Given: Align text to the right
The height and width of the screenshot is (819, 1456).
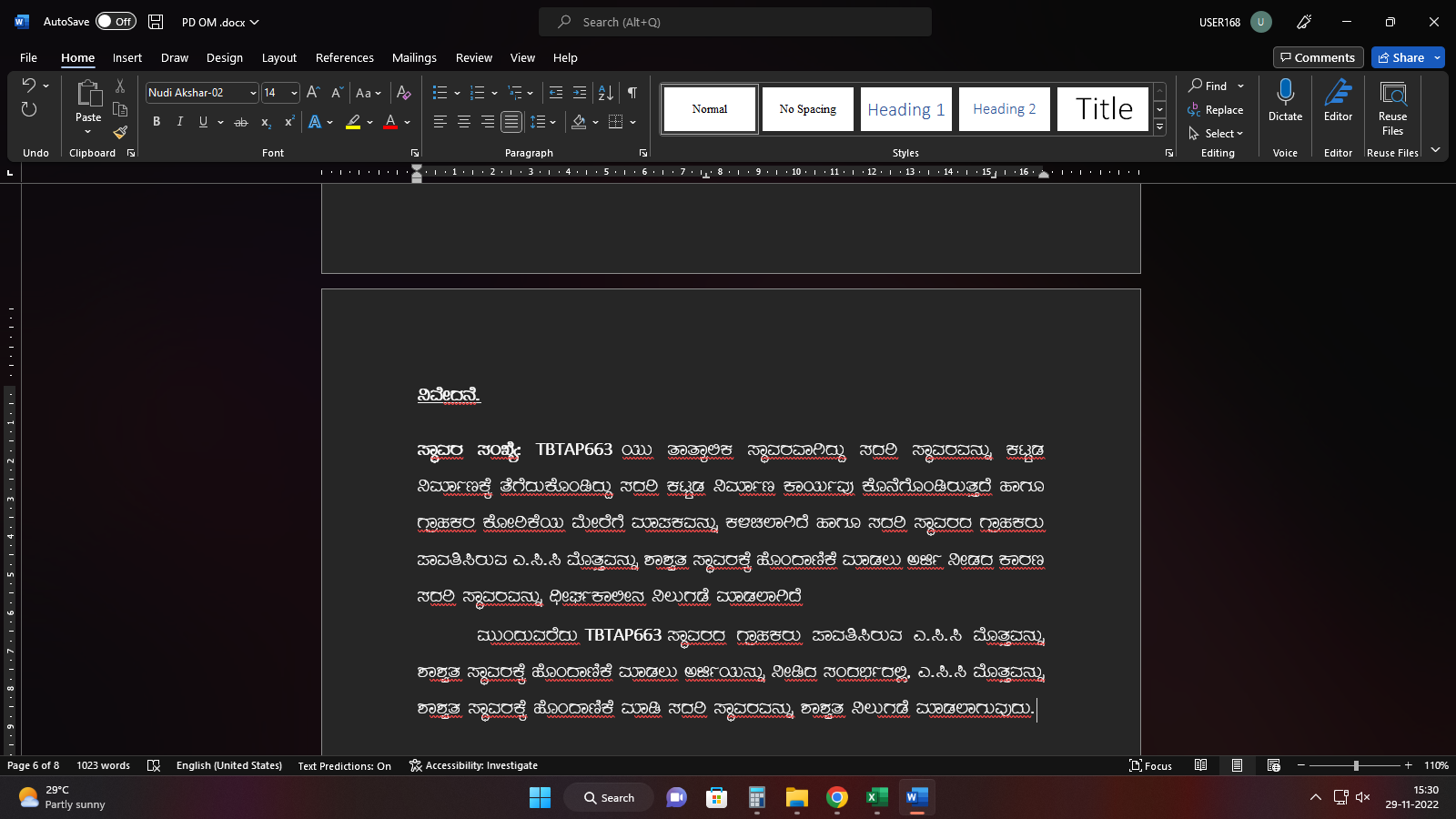Looking at the screenshot, I should (487, 122).
